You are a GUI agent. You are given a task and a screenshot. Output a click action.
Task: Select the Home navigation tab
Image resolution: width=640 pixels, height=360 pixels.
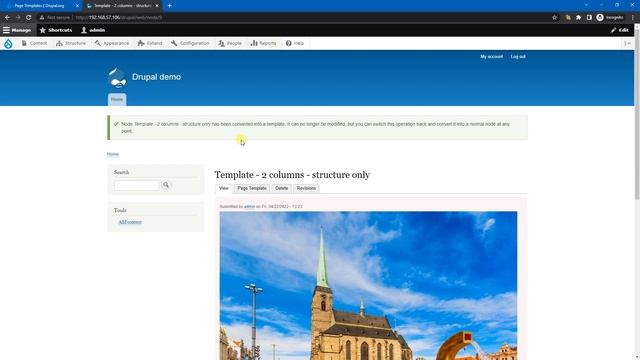point(117,100)
